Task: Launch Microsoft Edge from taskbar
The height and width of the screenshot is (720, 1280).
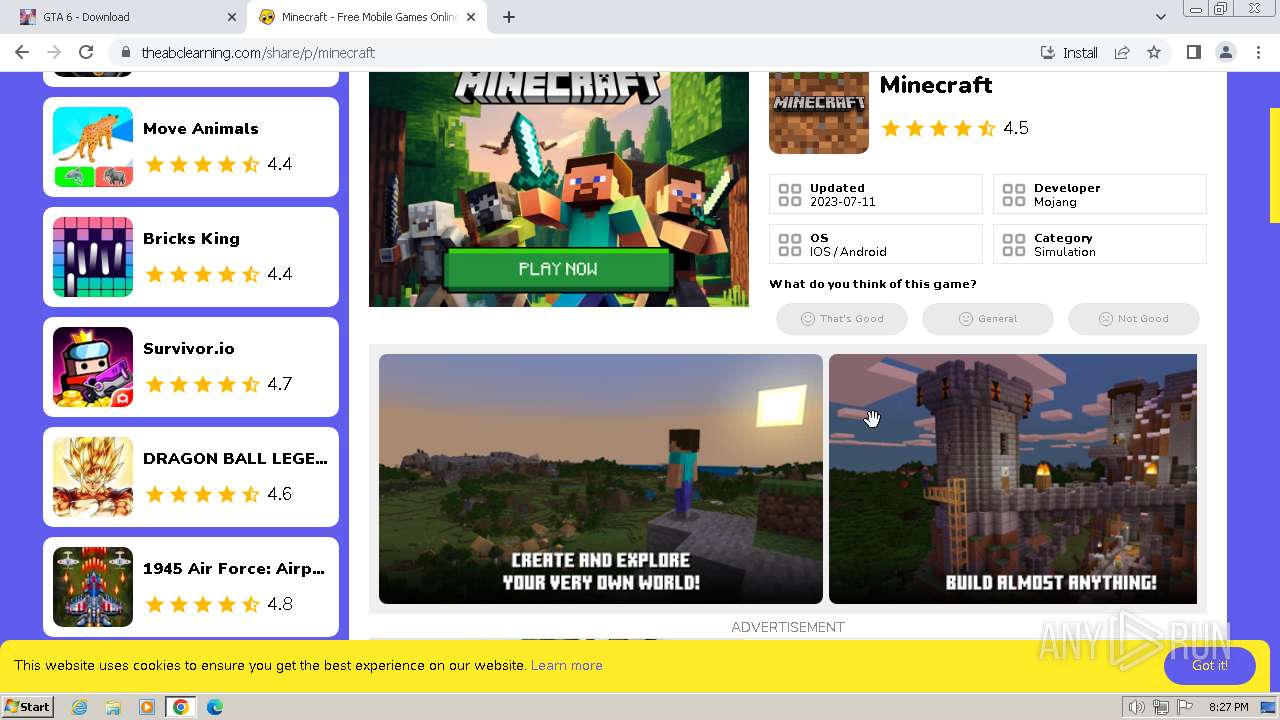Action: [x=214, y=707]
